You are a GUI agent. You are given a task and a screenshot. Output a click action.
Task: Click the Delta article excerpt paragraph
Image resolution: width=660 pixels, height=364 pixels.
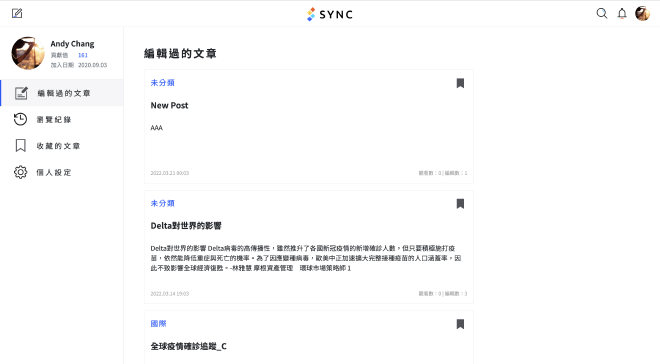click(x=306, y=258)
